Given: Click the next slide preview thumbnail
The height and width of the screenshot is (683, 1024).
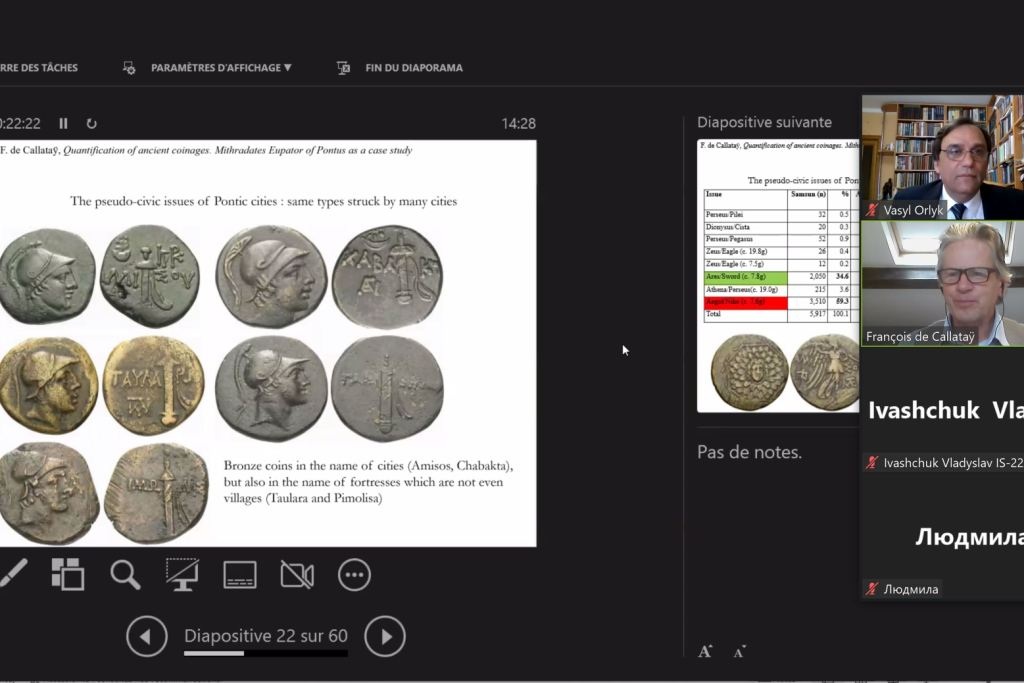Looking at the screenshot, I should point(778,275).
